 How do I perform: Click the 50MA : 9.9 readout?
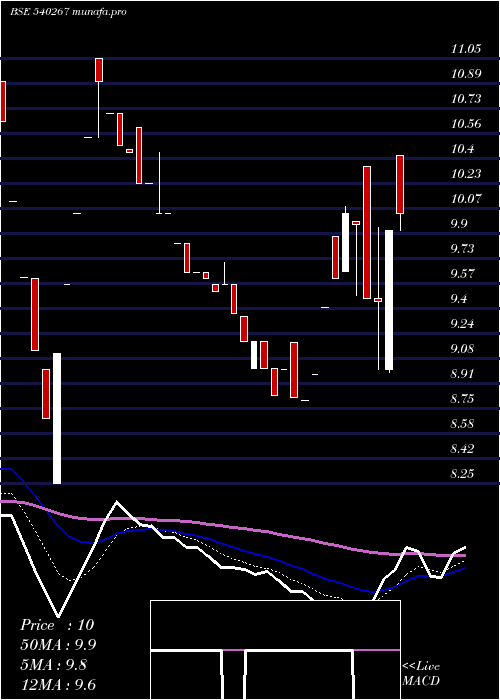[58, 645]
